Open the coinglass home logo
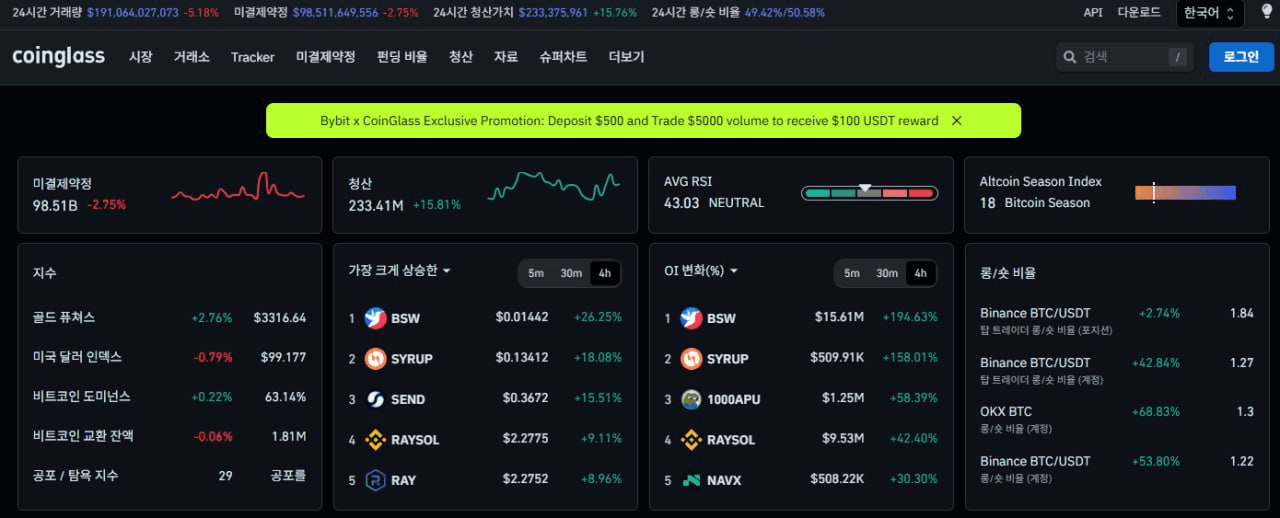Viewport: 1280px width, 518px height. (x=58, y=57)
